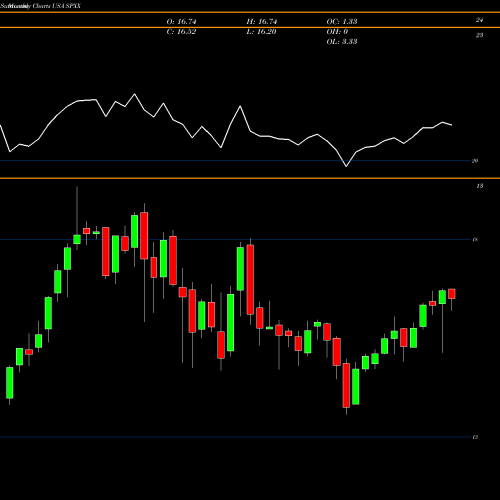The width and height of the screenshot is (500, 500).
Task: Select the OL: 3.33 readout
Action: pos(342,42)
